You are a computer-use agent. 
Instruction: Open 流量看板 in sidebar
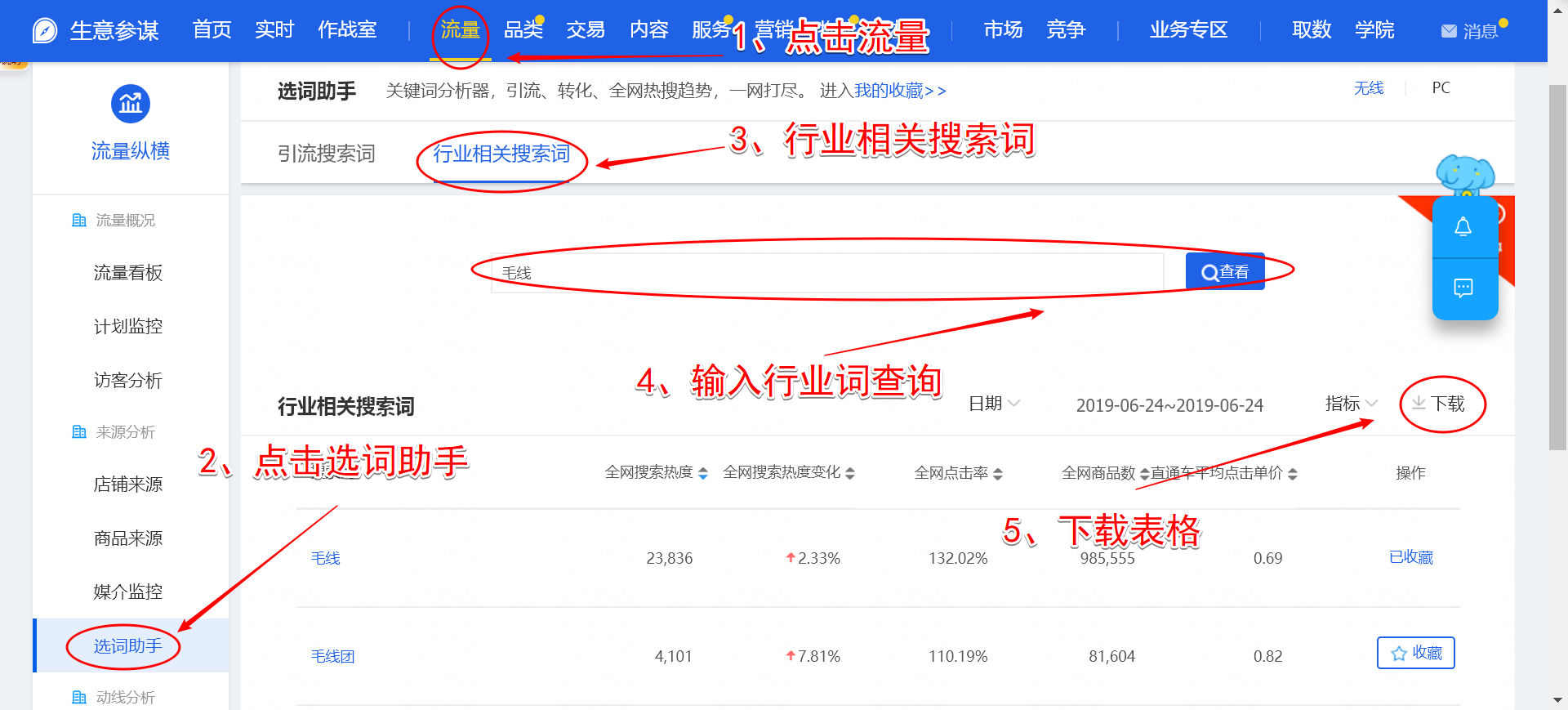pyautogui.click(x=128, y=273)
